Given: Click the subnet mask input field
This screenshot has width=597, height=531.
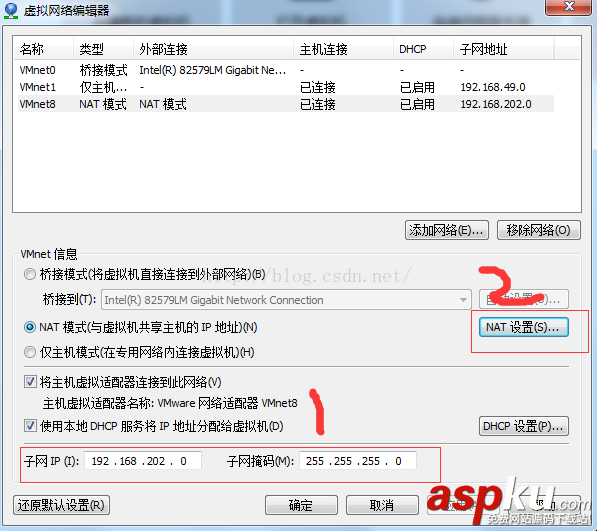Looking at the screenshot, I should [358, 461].
